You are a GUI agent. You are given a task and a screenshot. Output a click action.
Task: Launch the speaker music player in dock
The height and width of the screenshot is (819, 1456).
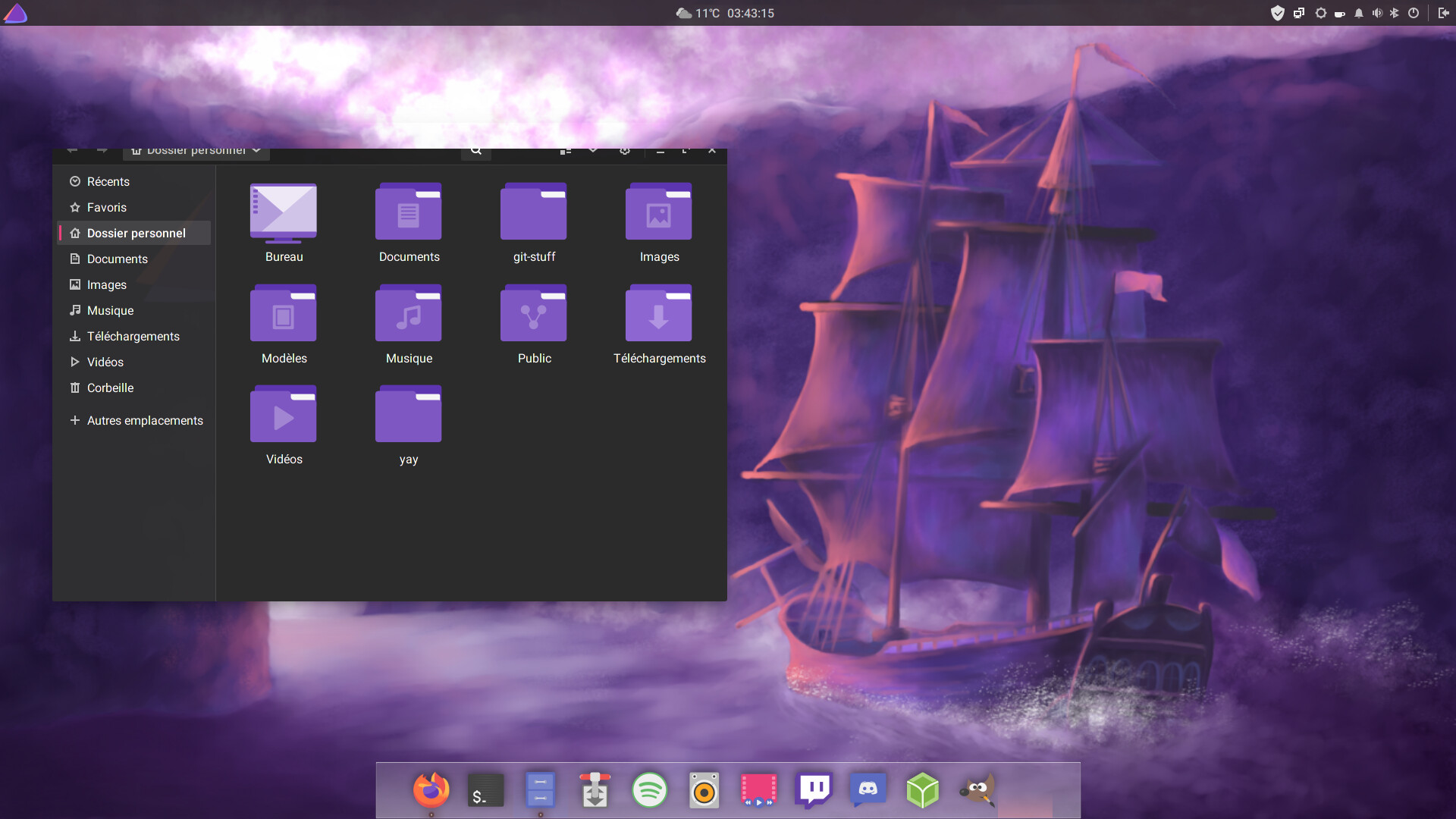704,790
